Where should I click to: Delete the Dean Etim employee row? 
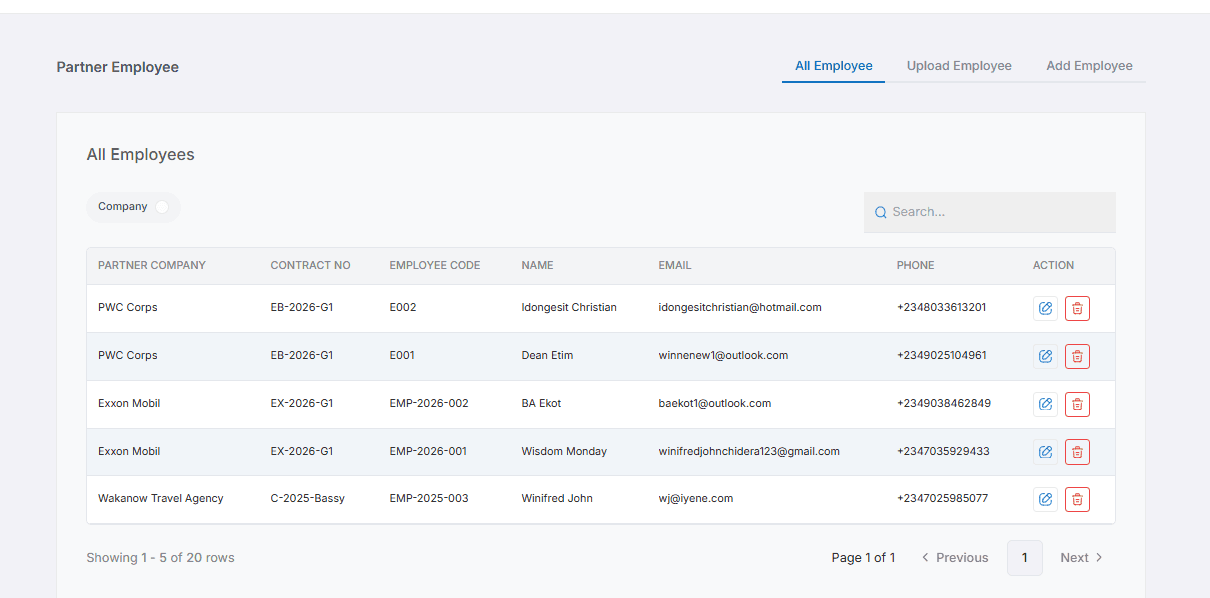(x=1077, y=356)
